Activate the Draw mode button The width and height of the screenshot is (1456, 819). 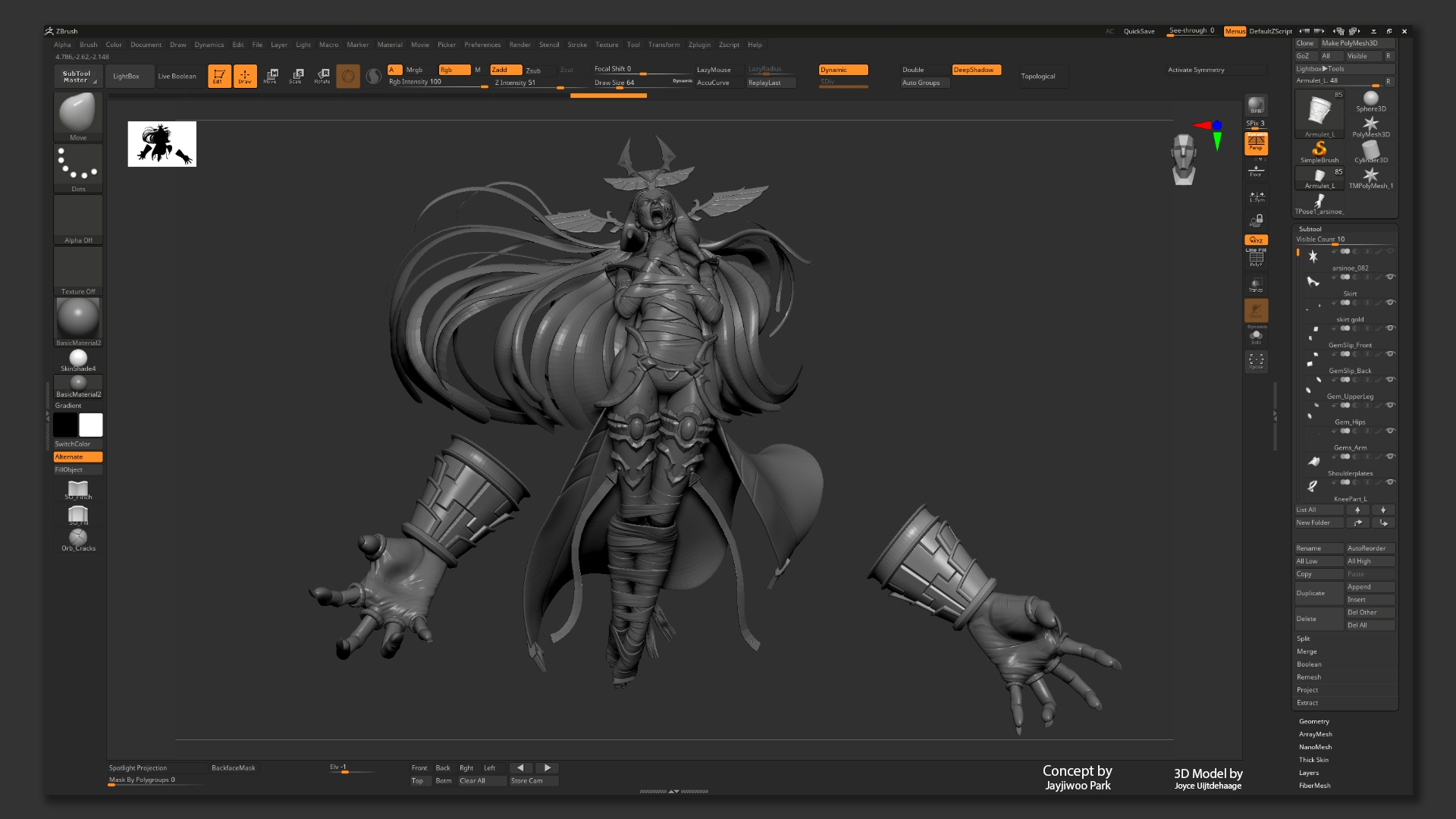[245, 76]
